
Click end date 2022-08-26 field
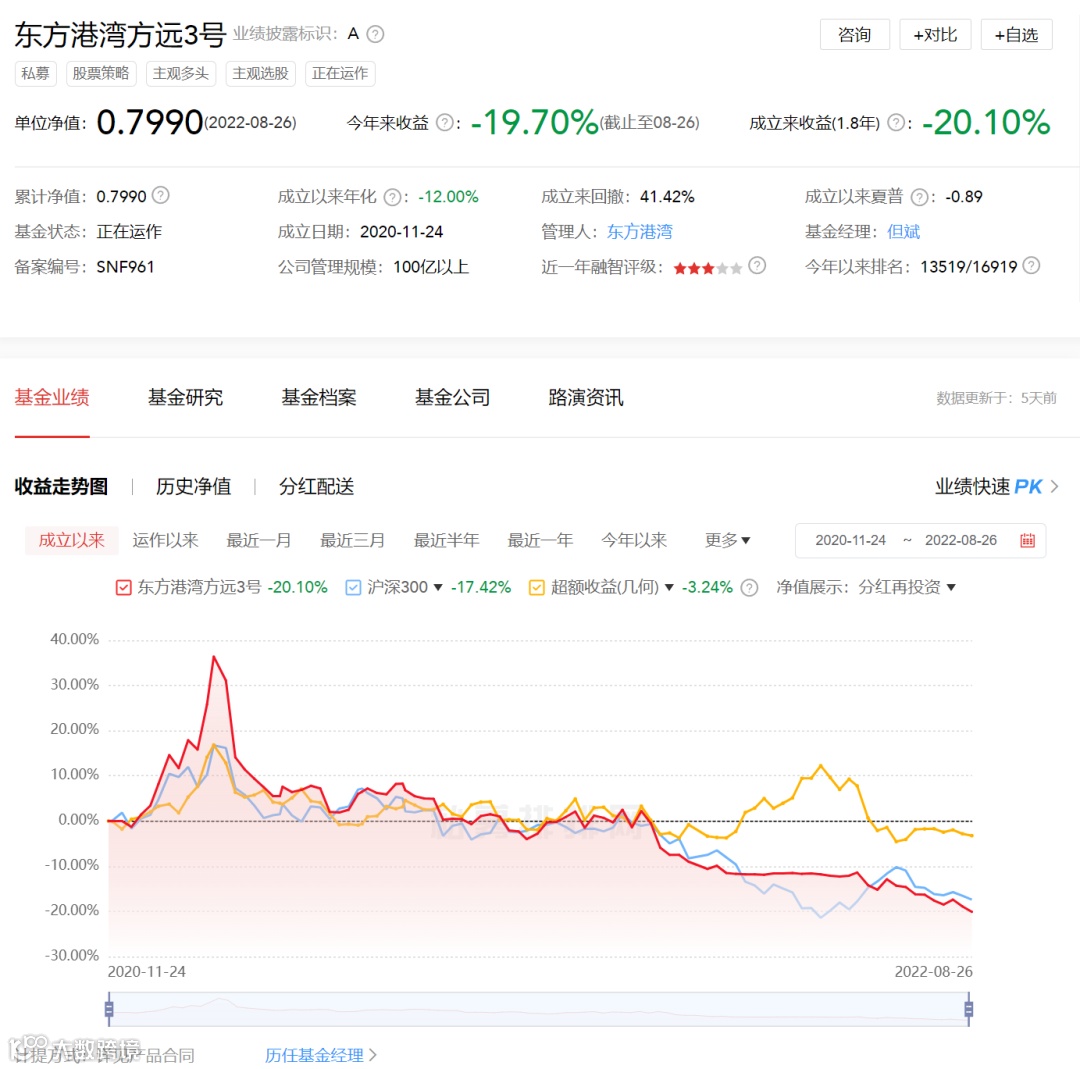[960, 540]
